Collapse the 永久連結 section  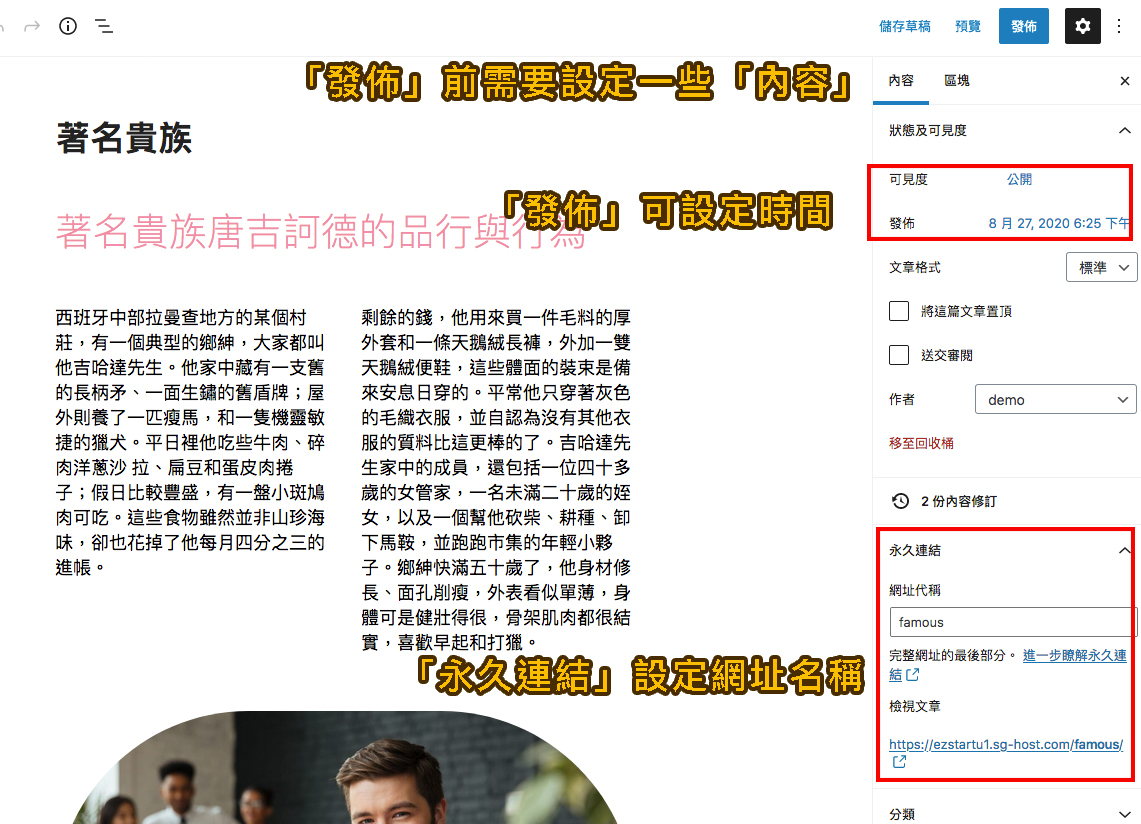click(1124, 550)
